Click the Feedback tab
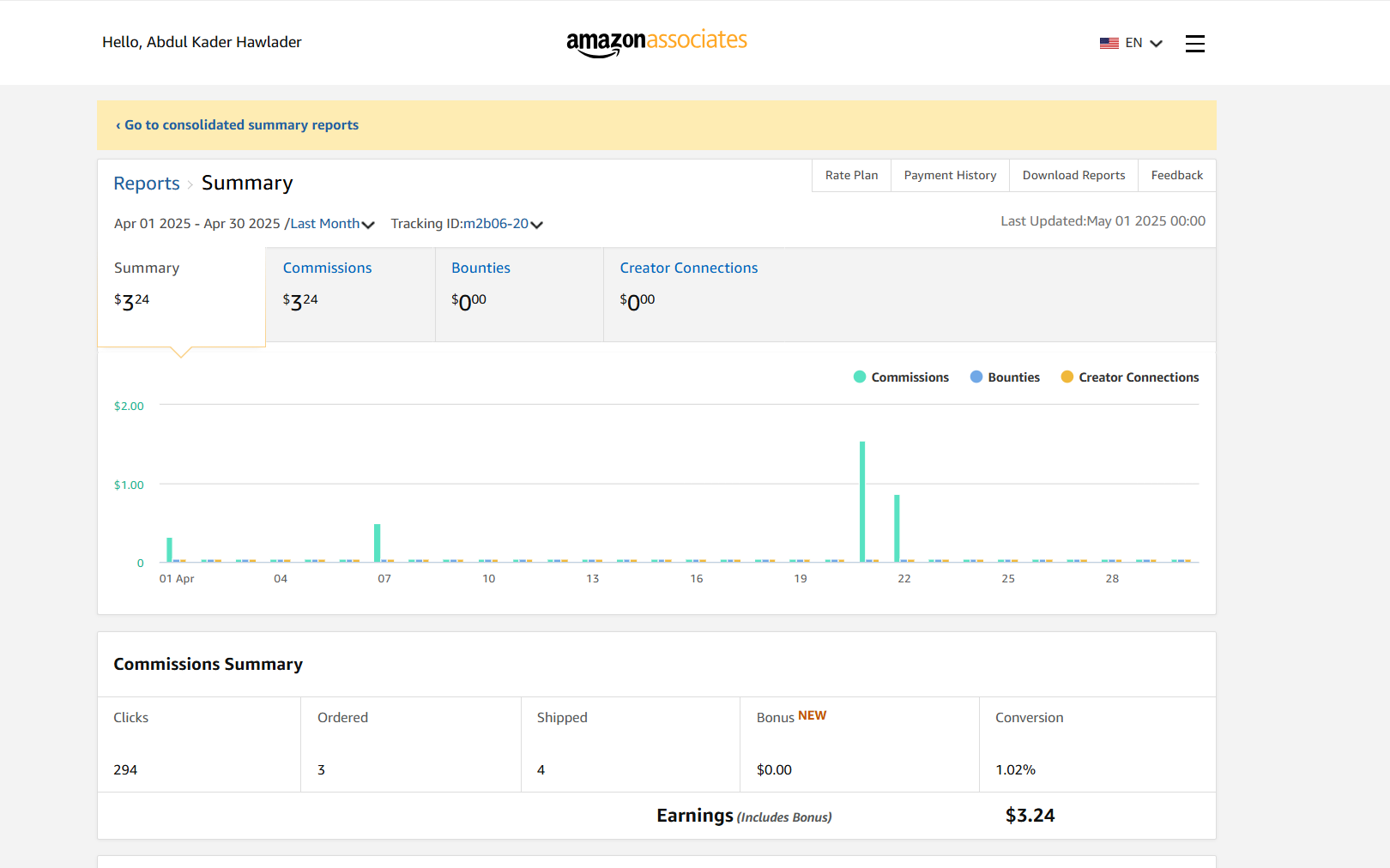Screen dimensions: 1390x868 click(1176, 175)
